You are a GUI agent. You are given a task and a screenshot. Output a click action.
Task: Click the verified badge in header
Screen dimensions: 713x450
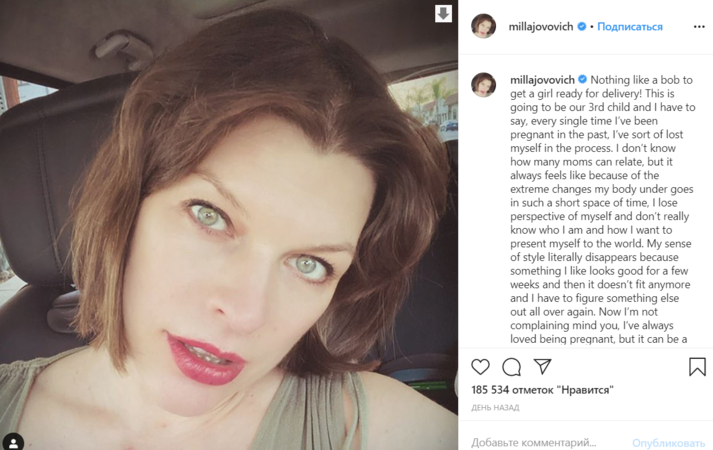pyautogui.click(x=582, y=26)
